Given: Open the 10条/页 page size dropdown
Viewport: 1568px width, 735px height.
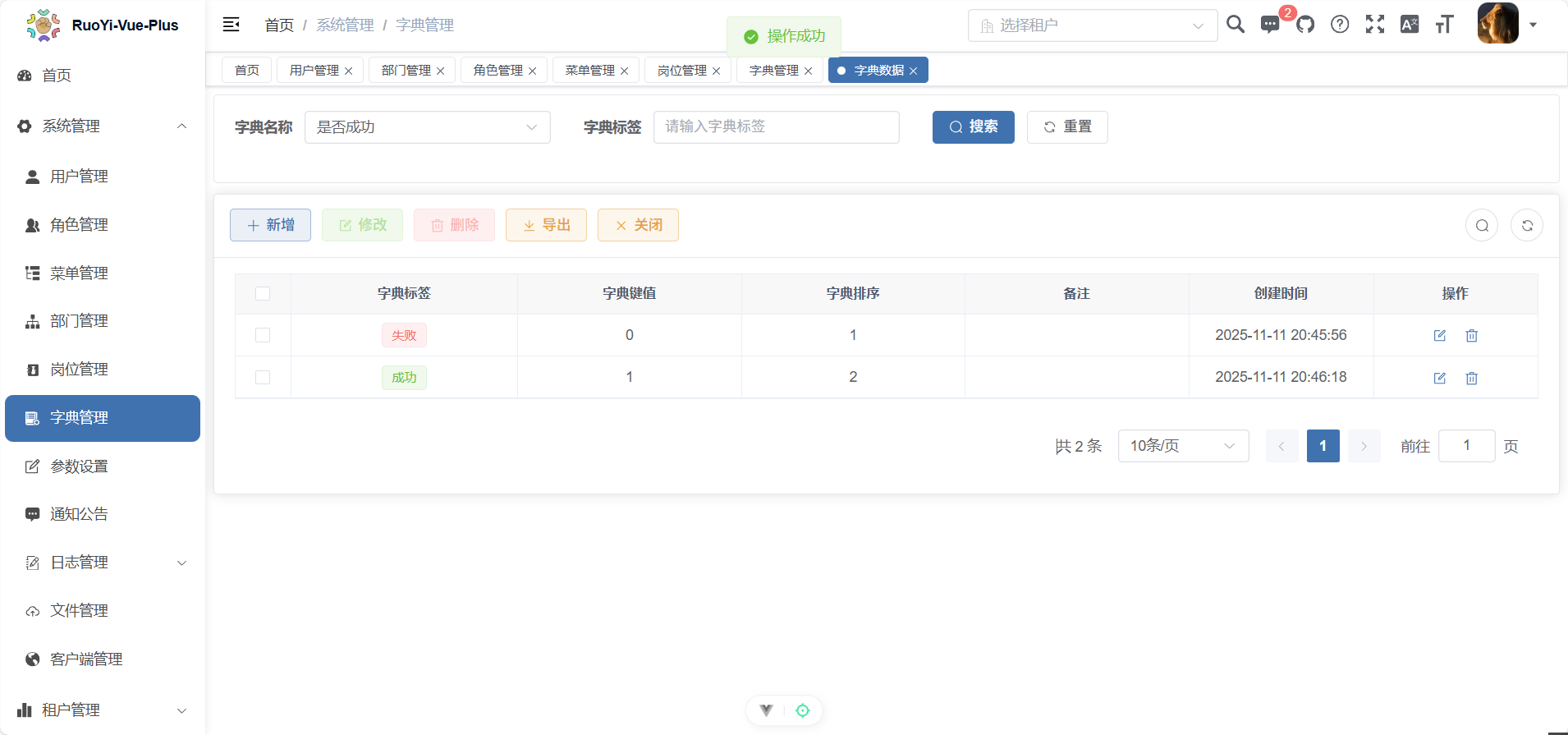Looking at the screenshot, I should pyautogui.click(x=1182, y=446).
